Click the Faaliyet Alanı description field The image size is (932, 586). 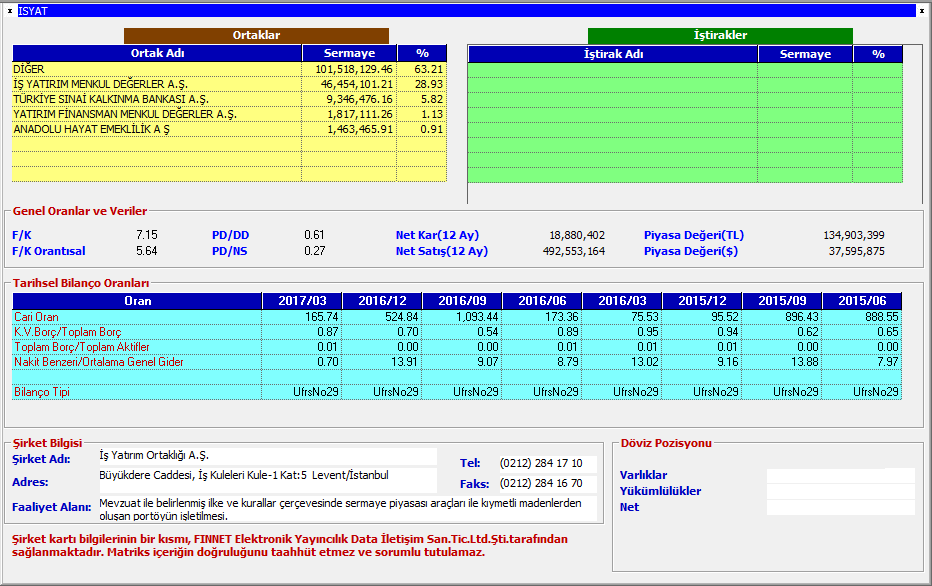pos(347,509)
